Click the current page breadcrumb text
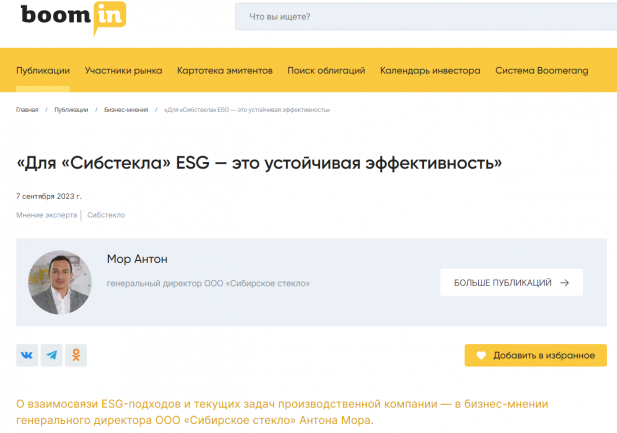This screenshot has width=617, height=433. (247, 110)
